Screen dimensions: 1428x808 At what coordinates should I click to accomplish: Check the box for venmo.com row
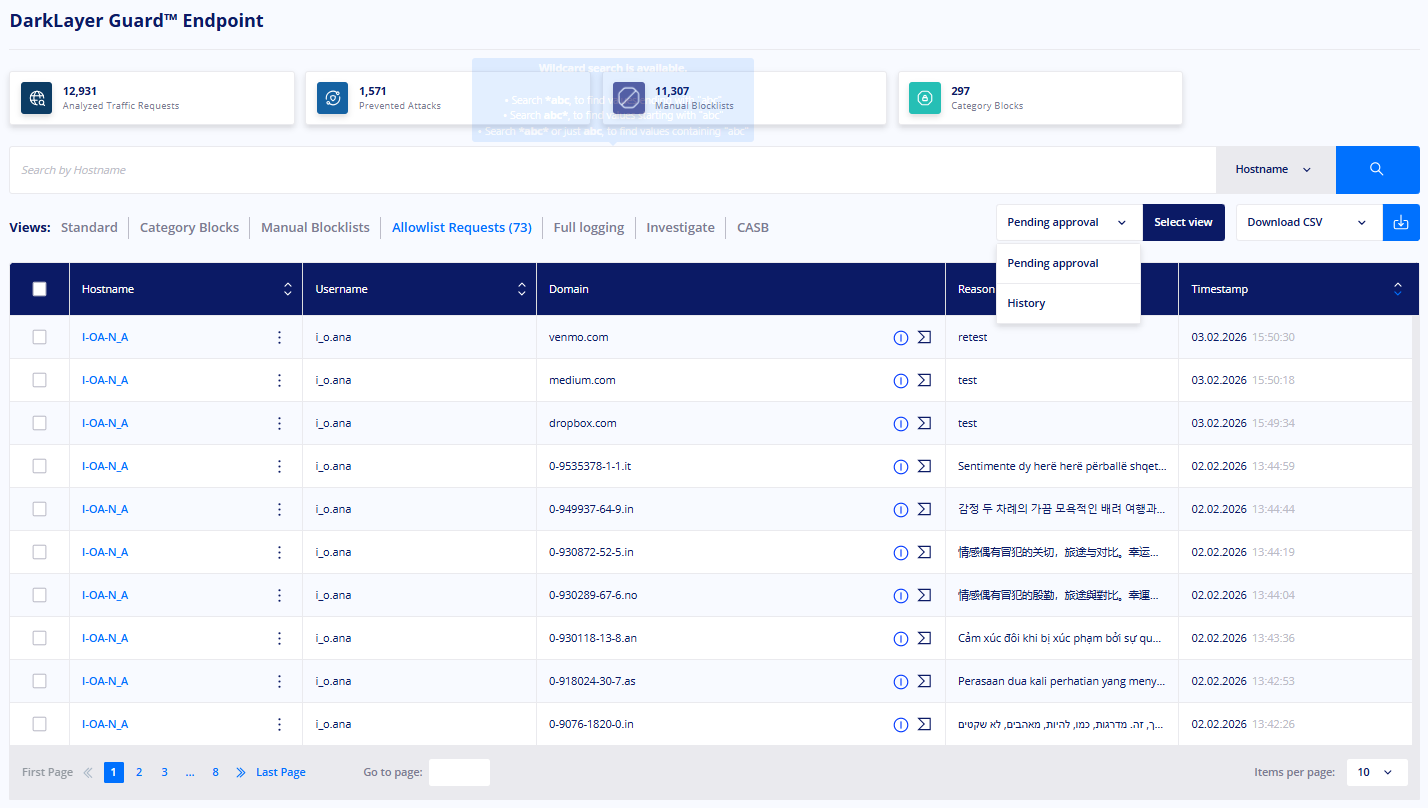(x=40, y=337)
